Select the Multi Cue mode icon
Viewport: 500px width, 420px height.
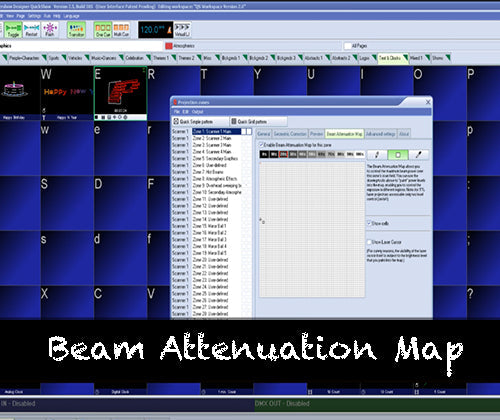(121, 30)
